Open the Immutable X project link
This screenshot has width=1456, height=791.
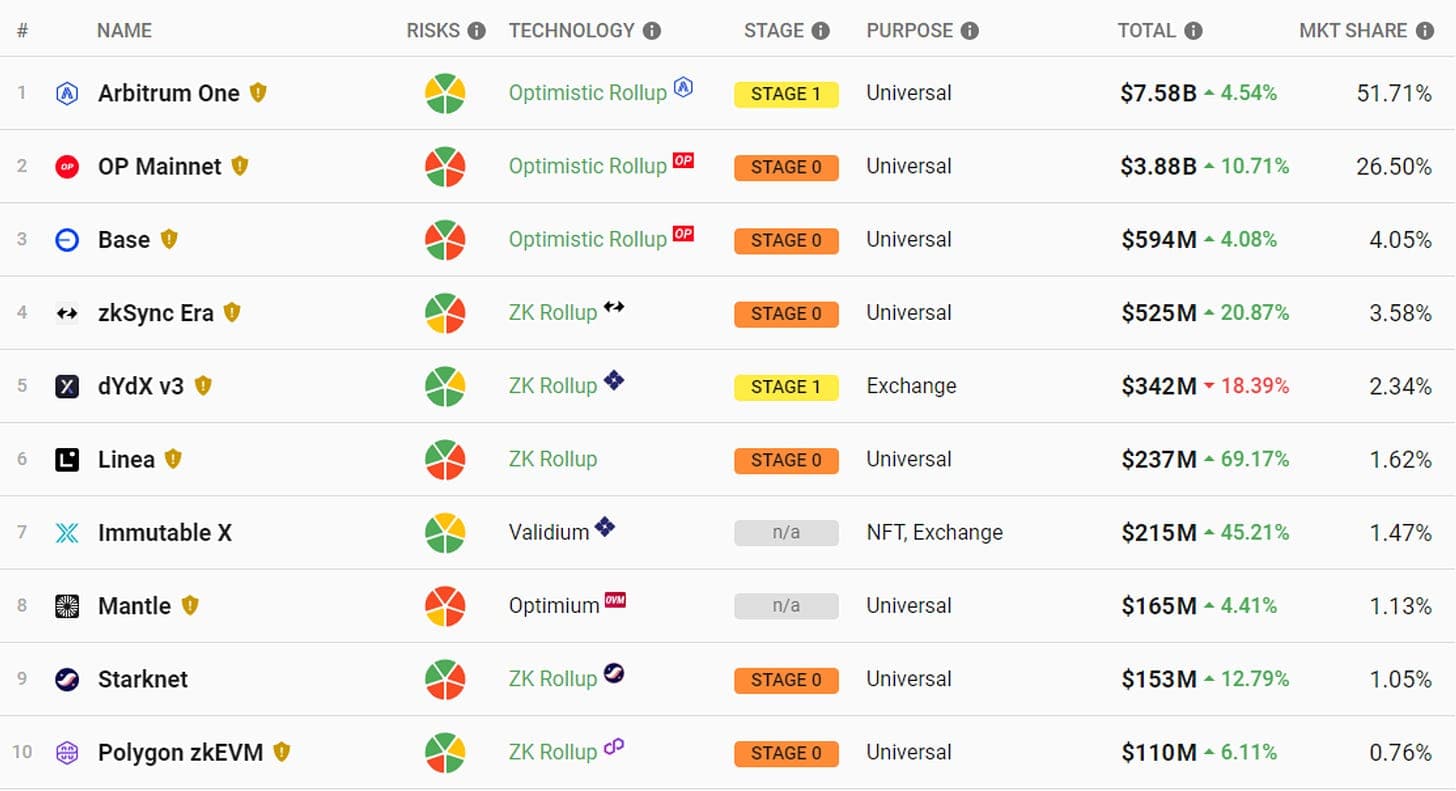165,533
